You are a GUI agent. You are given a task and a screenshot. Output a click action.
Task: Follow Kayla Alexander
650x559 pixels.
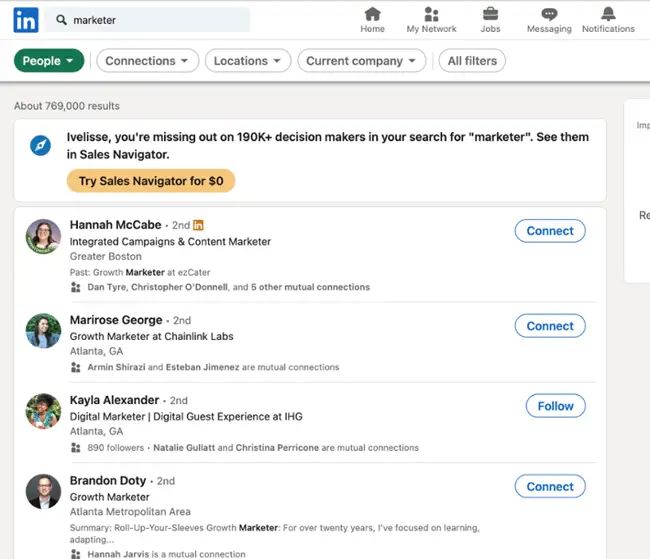click(x=555, y=406)
